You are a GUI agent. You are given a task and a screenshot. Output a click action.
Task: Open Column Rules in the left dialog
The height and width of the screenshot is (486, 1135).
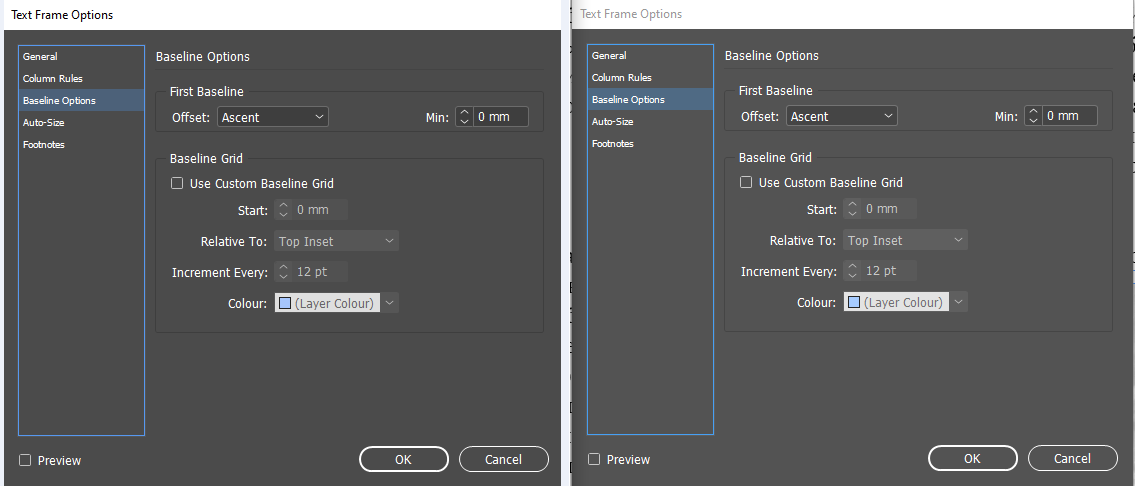[53, 78]
